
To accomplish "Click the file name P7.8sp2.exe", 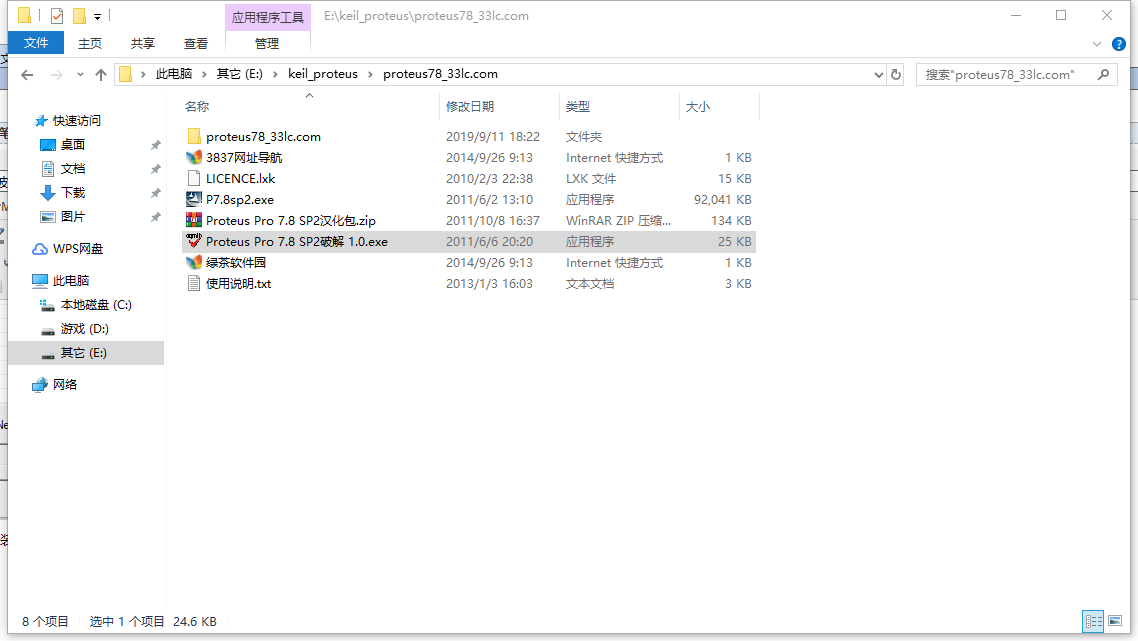I will 240,200.
